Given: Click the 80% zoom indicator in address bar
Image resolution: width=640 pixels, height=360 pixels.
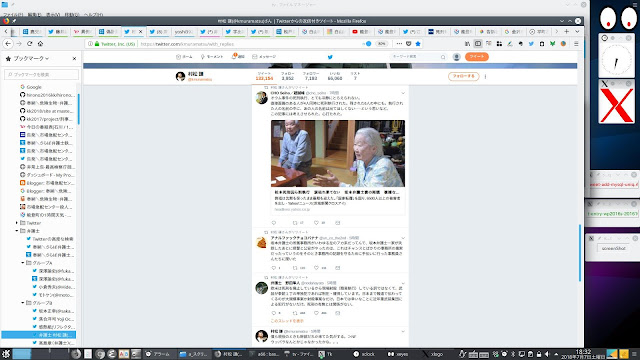Looking at the screenshot, I should 381,44.
